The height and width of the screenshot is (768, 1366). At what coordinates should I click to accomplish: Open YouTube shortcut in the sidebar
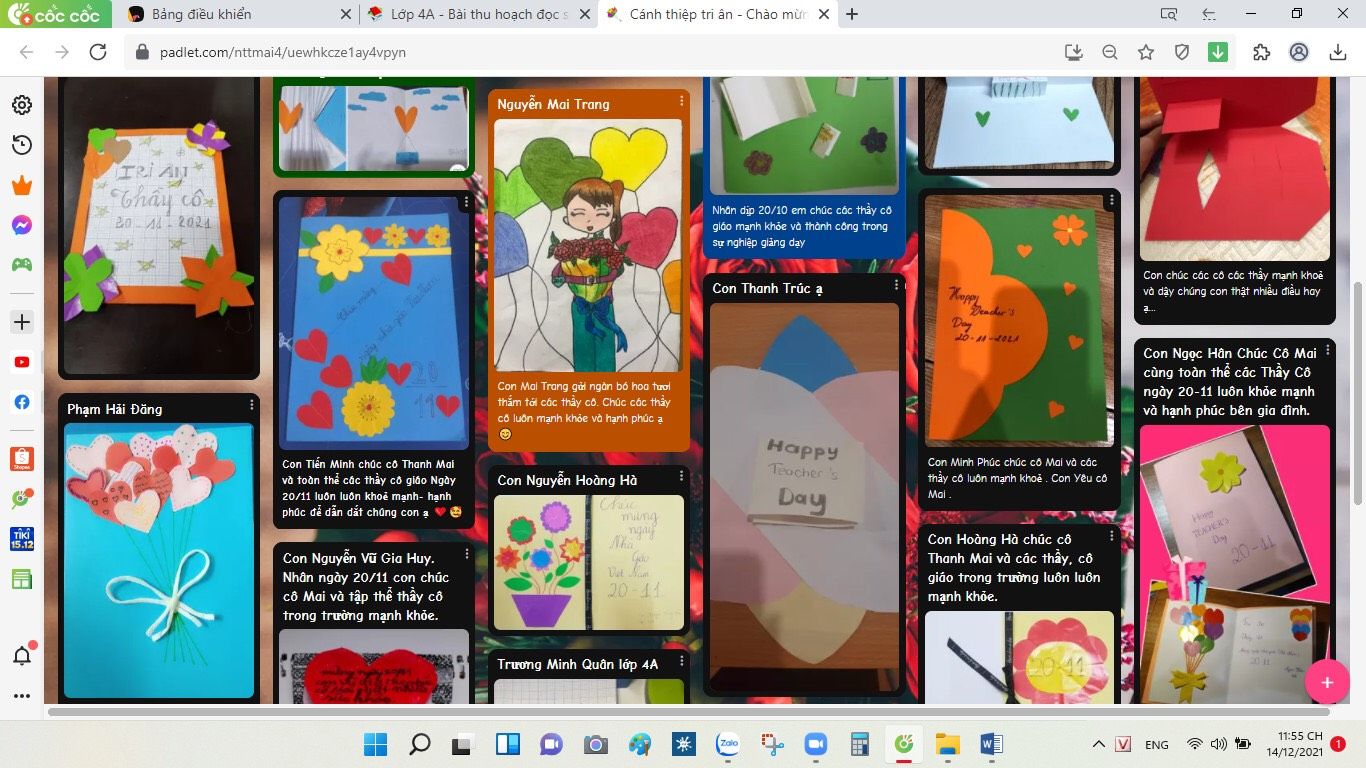coord(22,362)
